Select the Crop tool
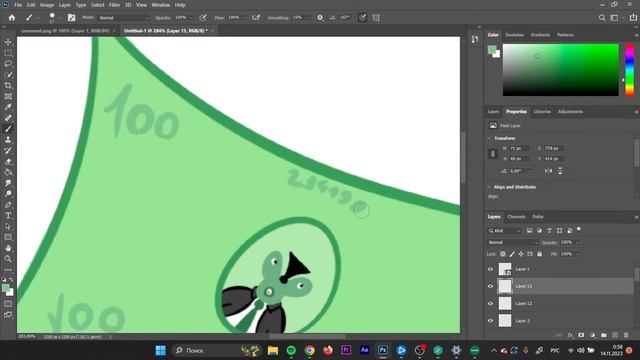Image resolution: width=640 pixels, height=360 pixels. tap(8, 85)
